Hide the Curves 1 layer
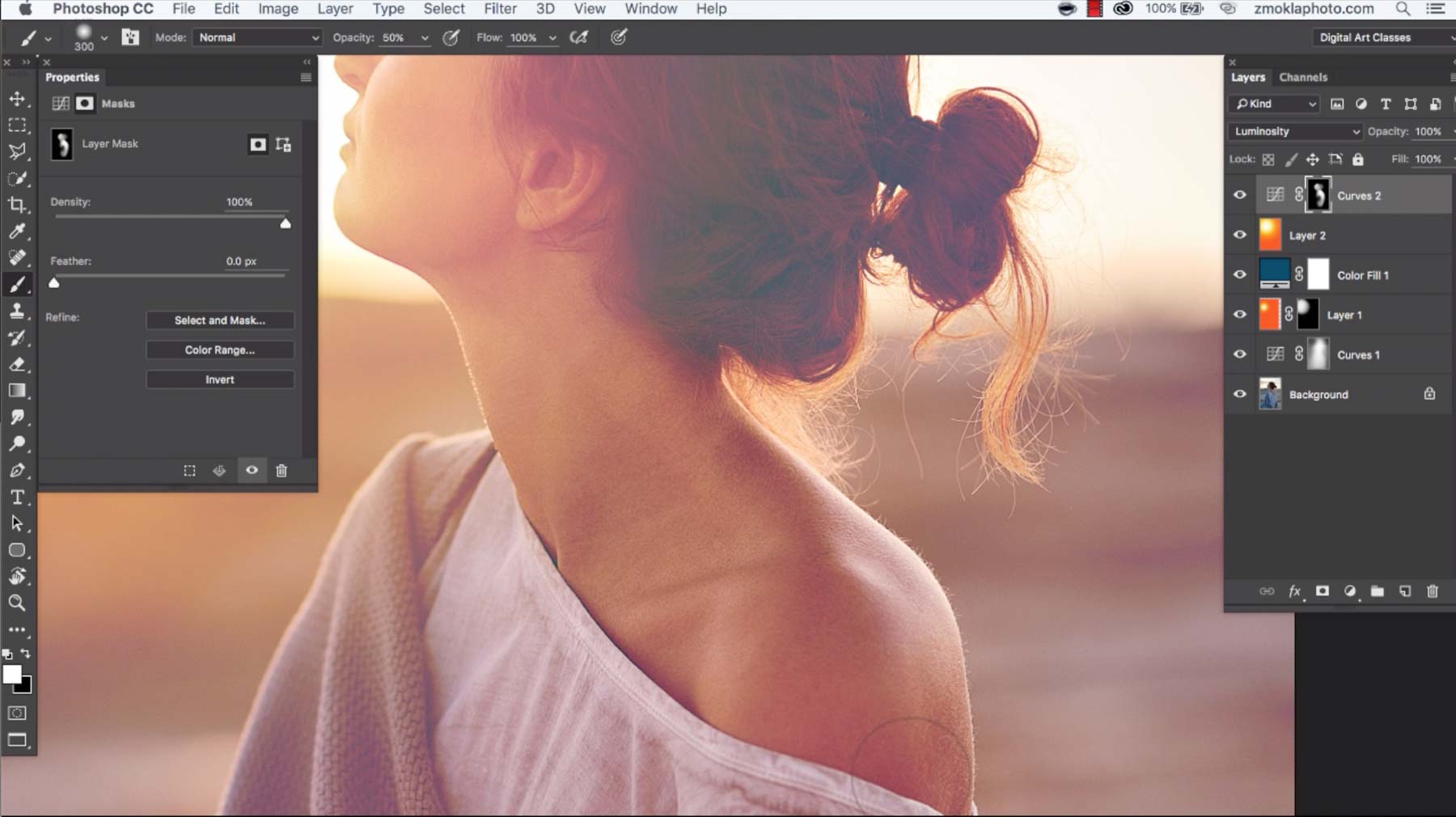 tap(1239, 354)
